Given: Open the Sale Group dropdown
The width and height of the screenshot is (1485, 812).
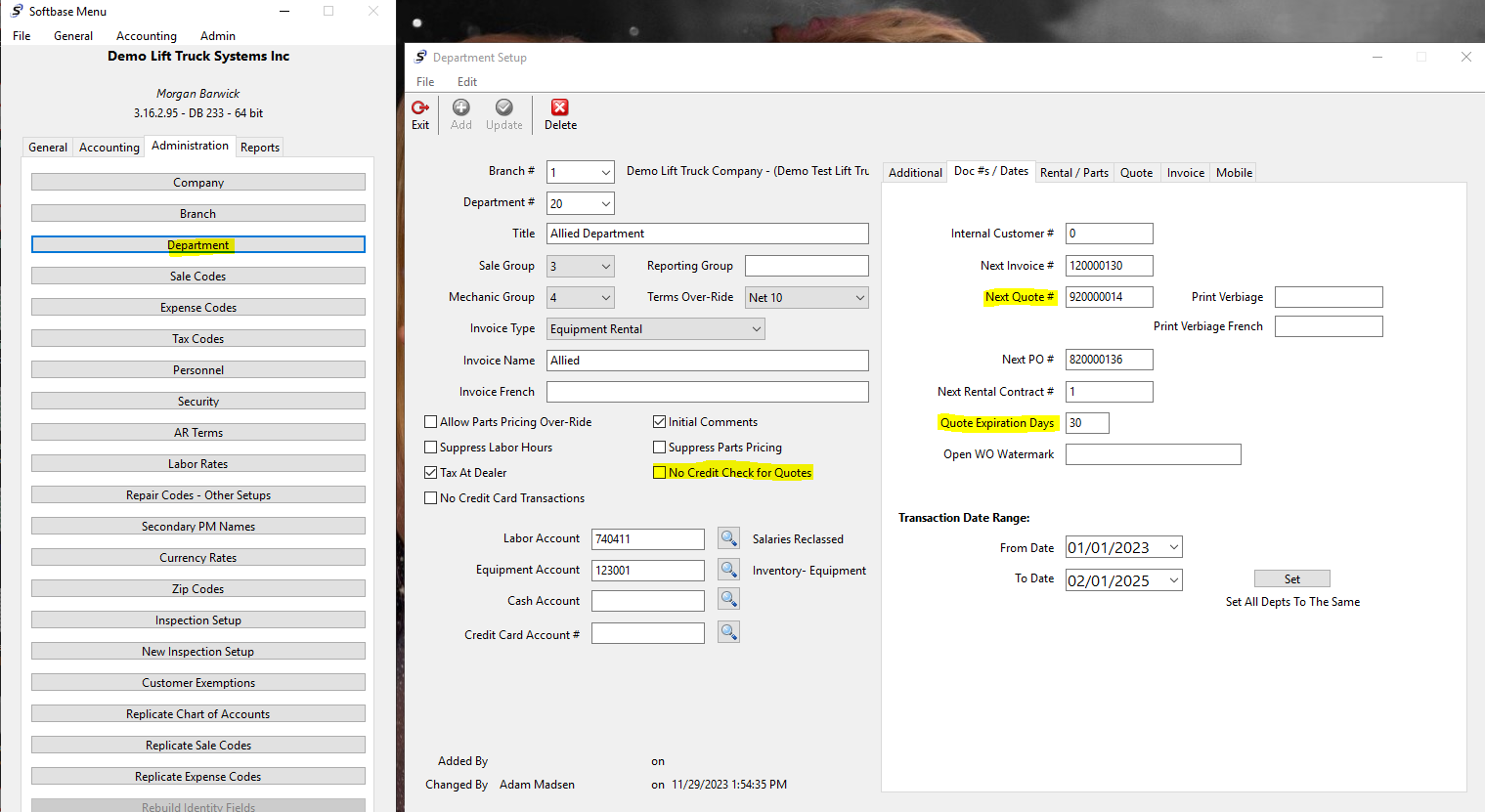Looking at the screenshot, I should (605, 266).
